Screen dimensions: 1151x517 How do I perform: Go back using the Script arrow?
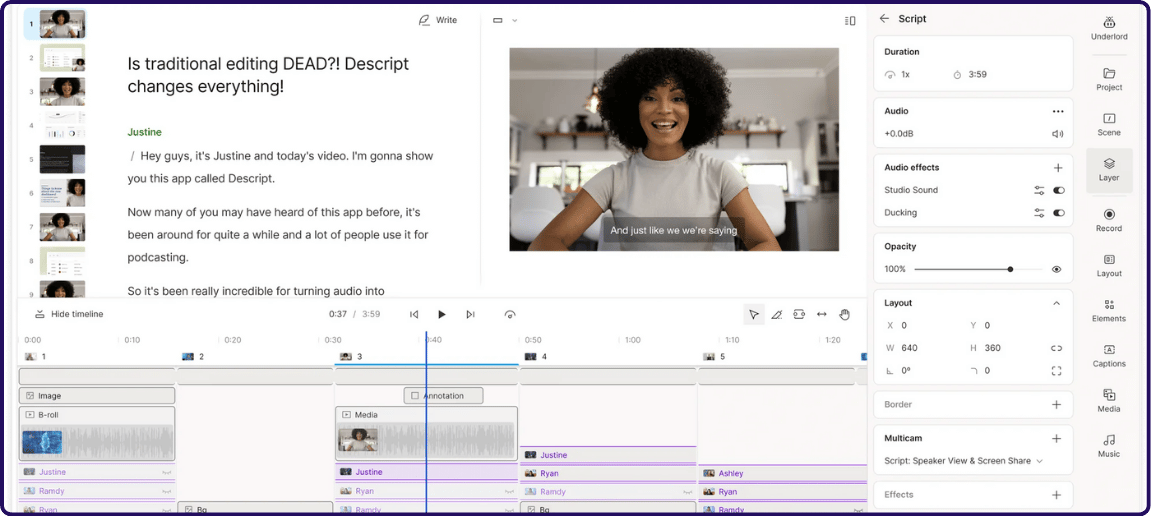884,18
